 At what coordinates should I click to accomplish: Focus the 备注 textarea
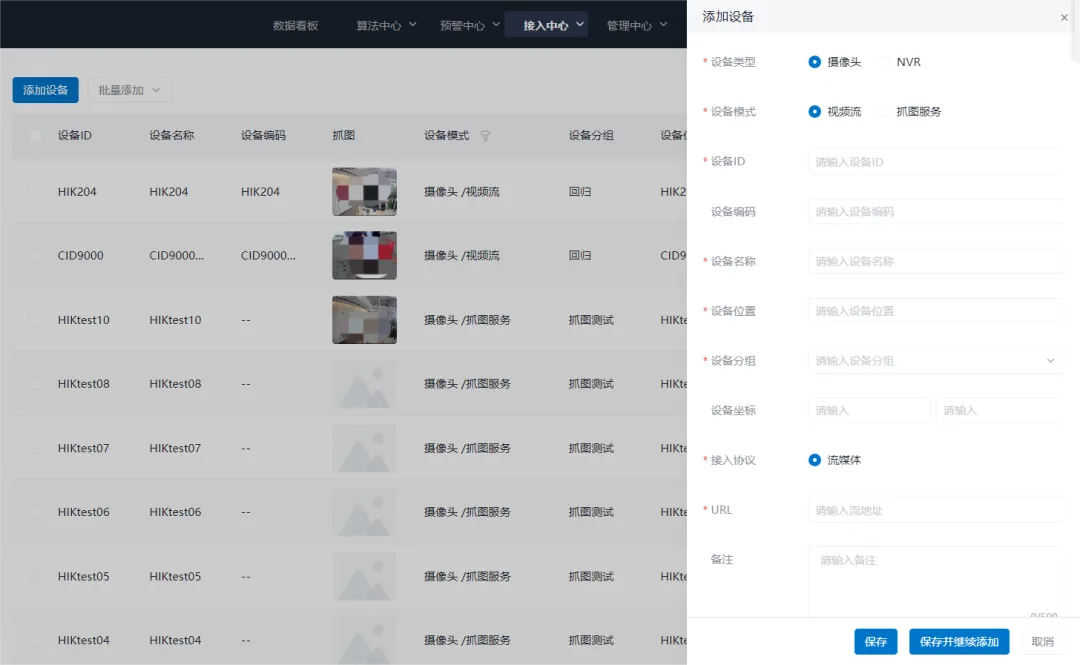[x=935, y=580]
